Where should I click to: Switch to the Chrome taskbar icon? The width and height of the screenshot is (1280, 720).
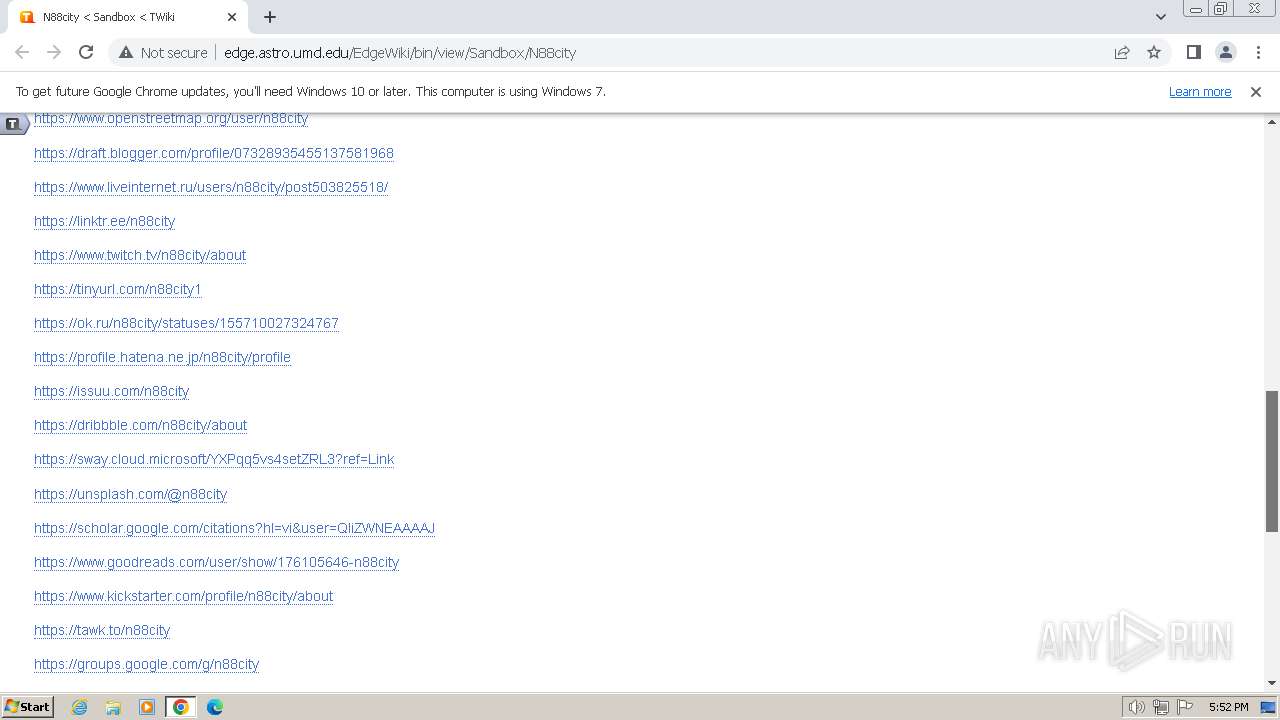pyautogui.click(x=180, y=707)
